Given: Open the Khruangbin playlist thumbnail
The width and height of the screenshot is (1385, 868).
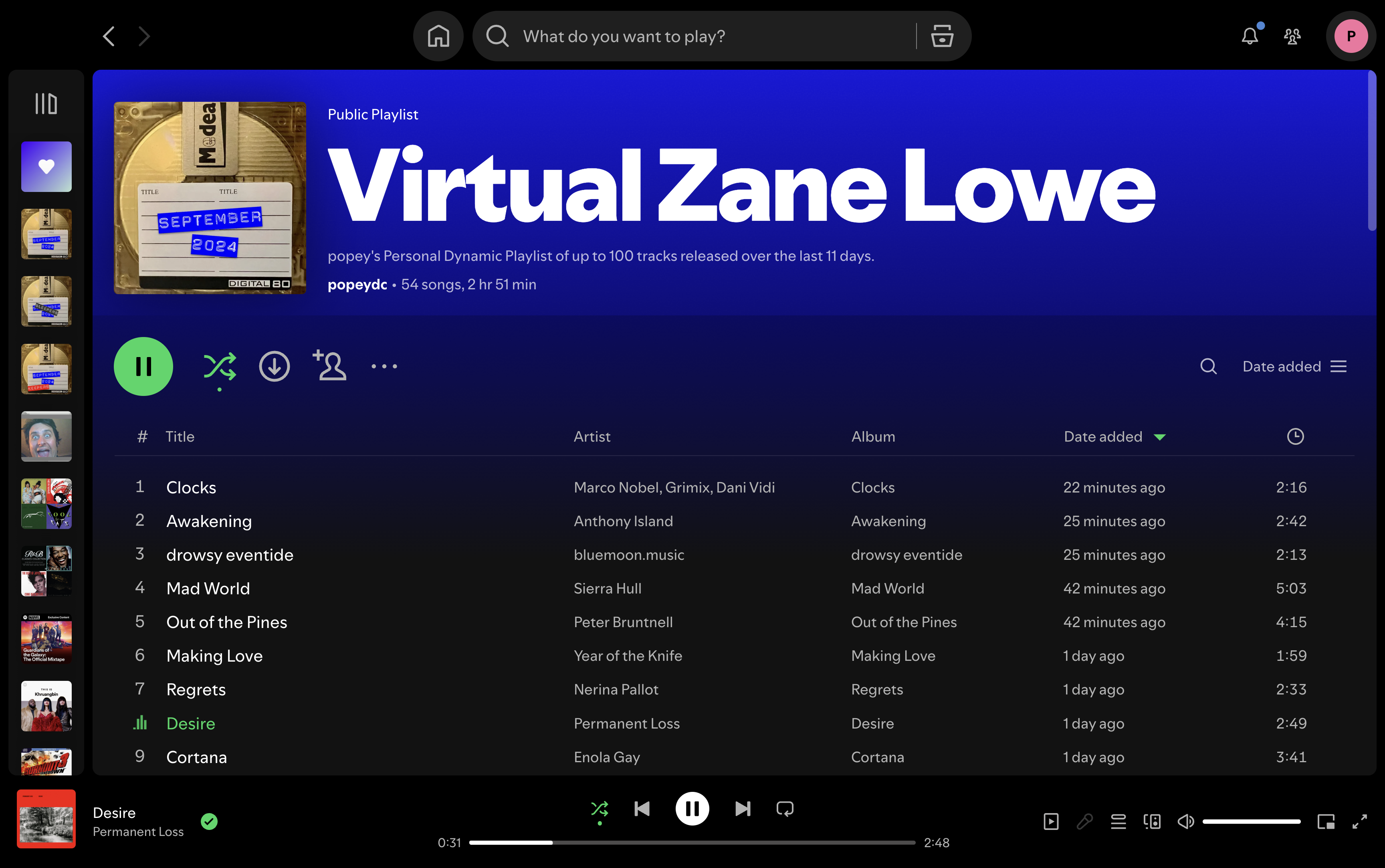Looking at the screenshot, I should pos(46,706).
